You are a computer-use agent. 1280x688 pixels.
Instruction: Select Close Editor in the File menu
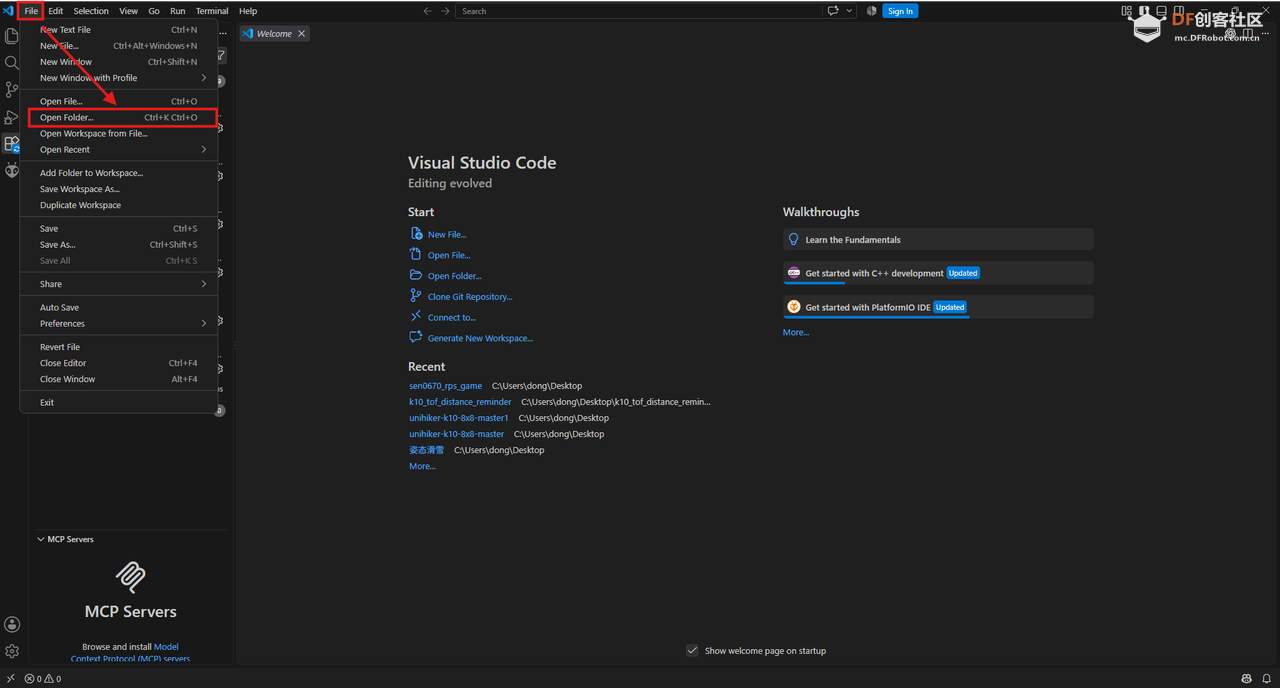(x=119, y=363)
